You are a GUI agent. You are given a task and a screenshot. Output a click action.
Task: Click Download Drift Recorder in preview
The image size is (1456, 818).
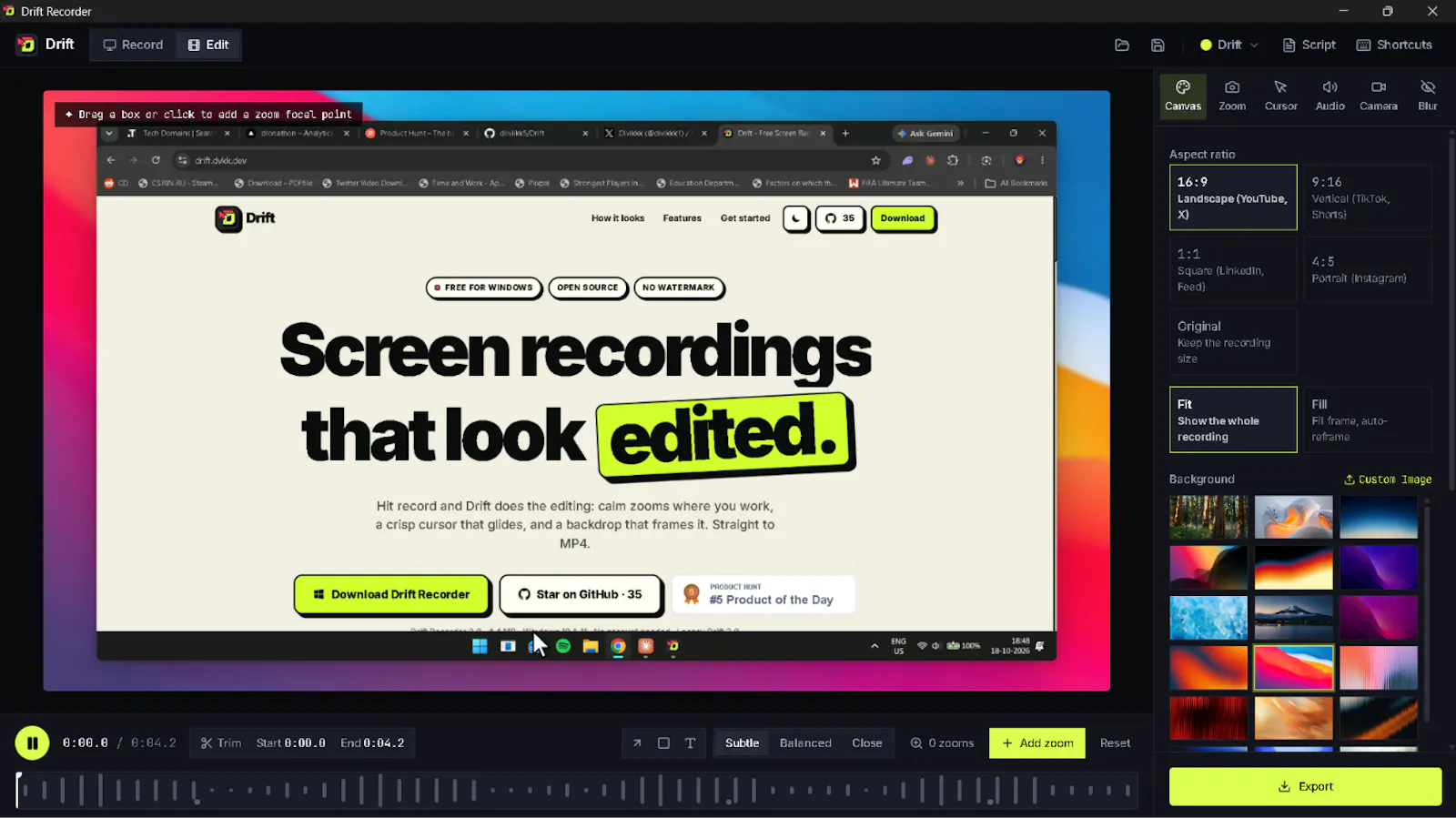click(x=392, y=594)
